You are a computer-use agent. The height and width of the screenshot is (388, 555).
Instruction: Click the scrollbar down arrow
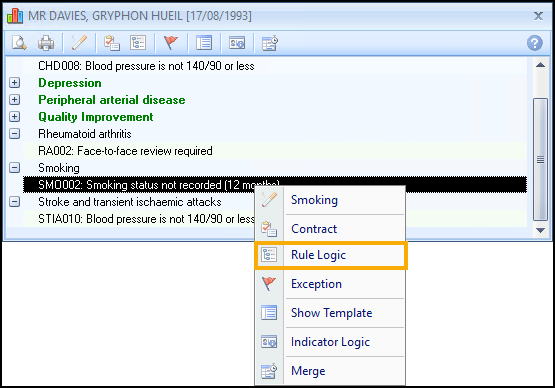[x=540, y=230]
